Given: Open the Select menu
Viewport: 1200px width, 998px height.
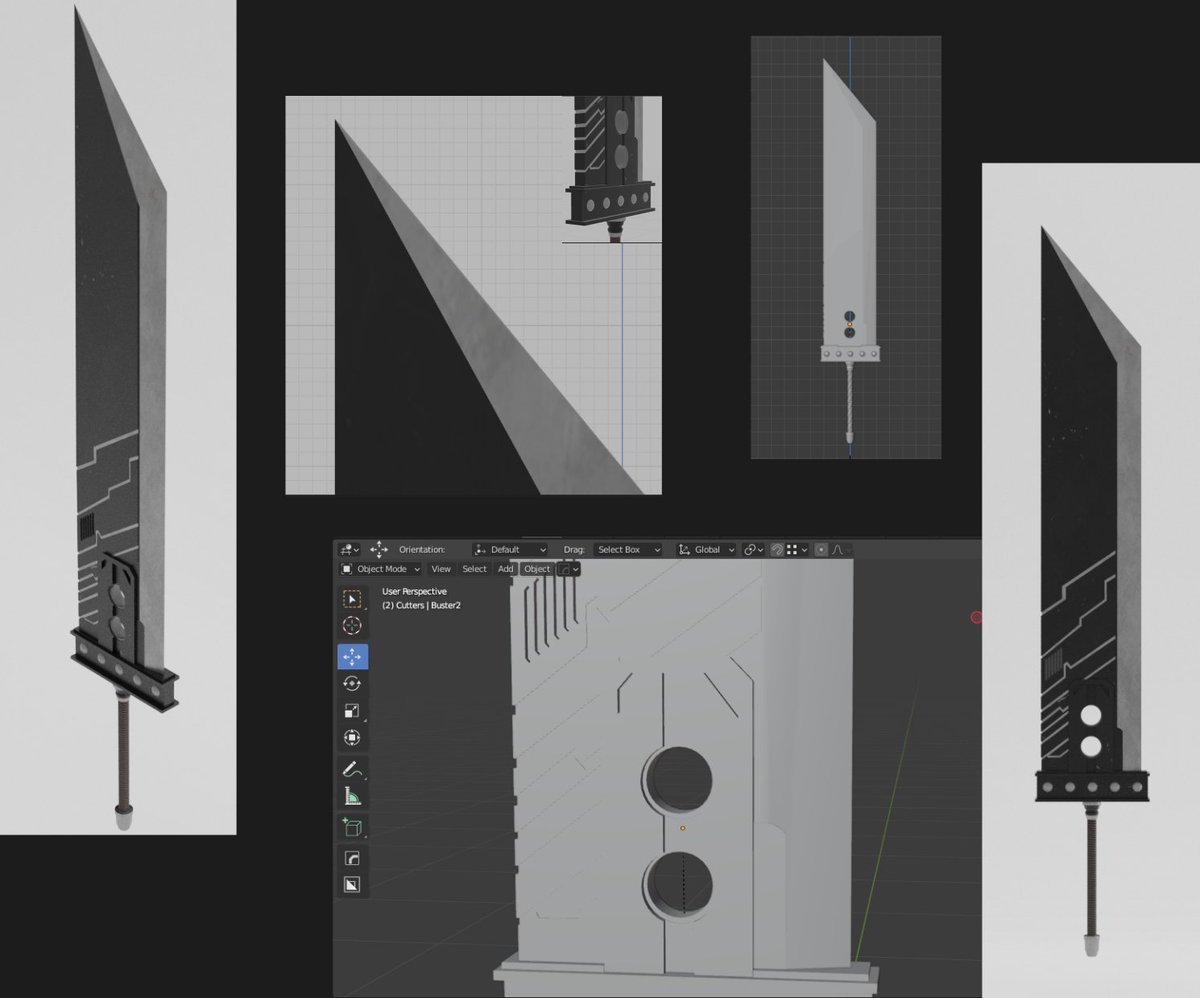Looking at the screenshot, I should click(474, 569).
